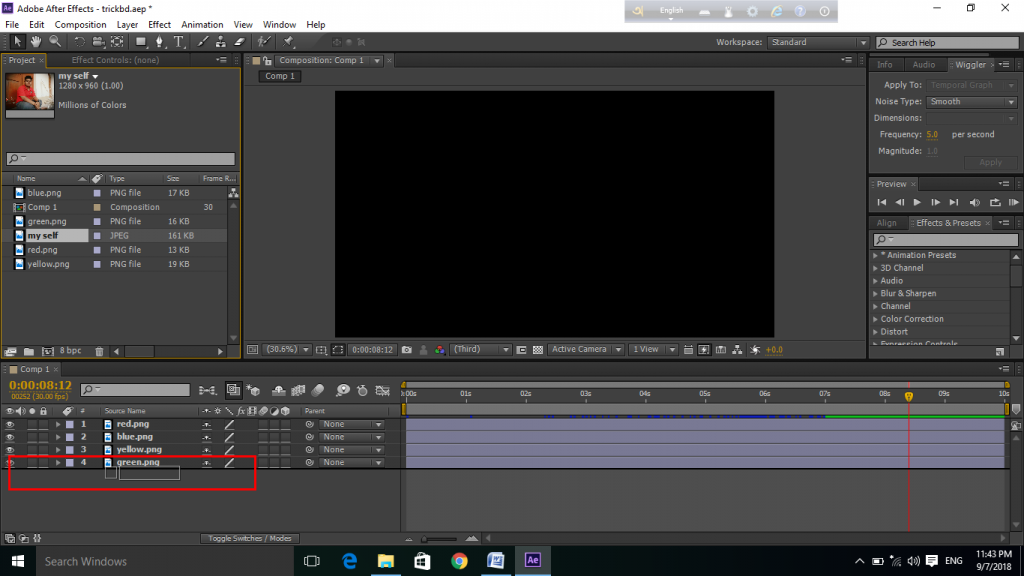Select the Pen tool
Screen dimensions: 1024x576
[x=159, y=42]
